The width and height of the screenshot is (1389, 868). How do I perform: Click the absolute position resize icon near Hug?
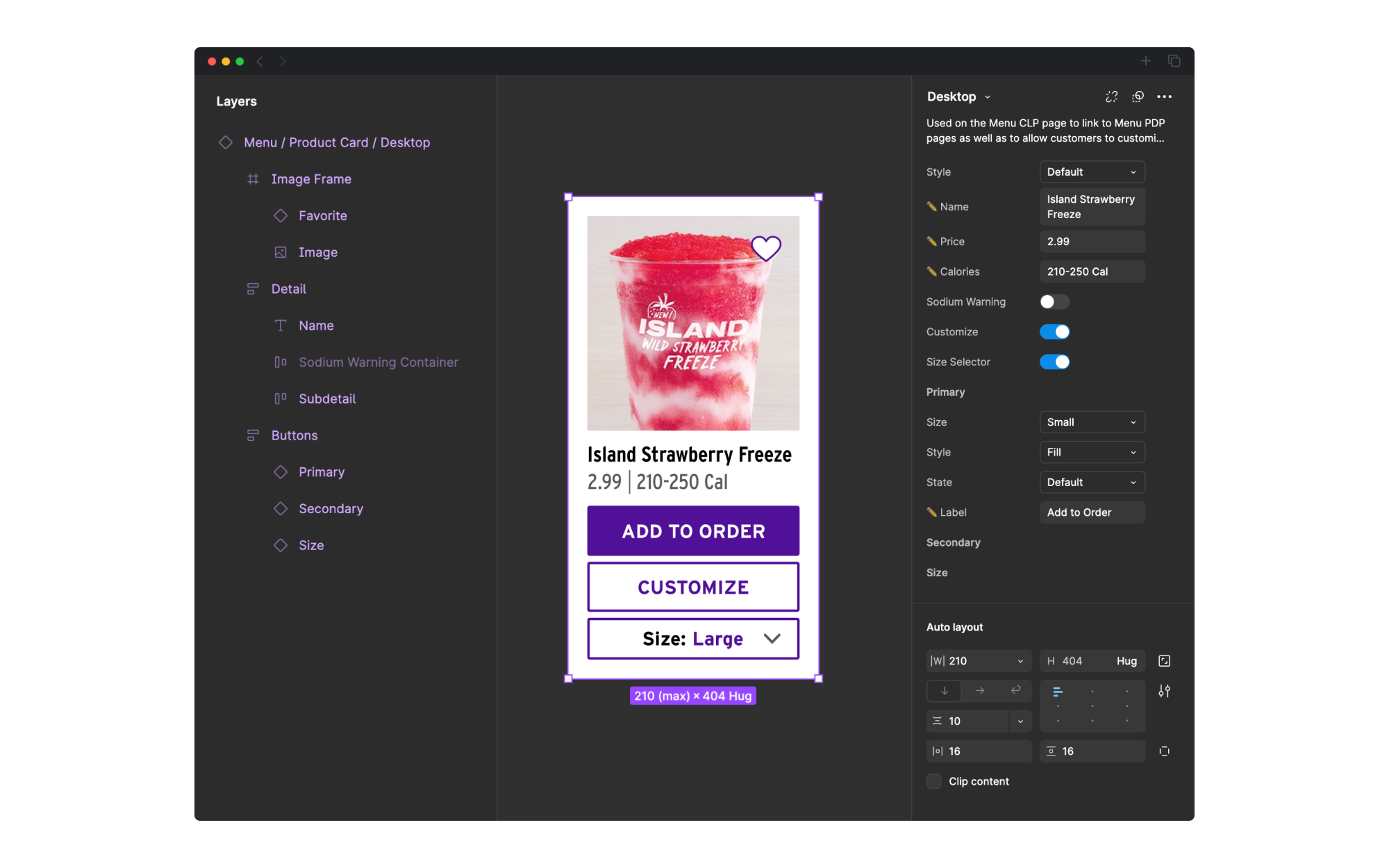[x=1165, y=661]
